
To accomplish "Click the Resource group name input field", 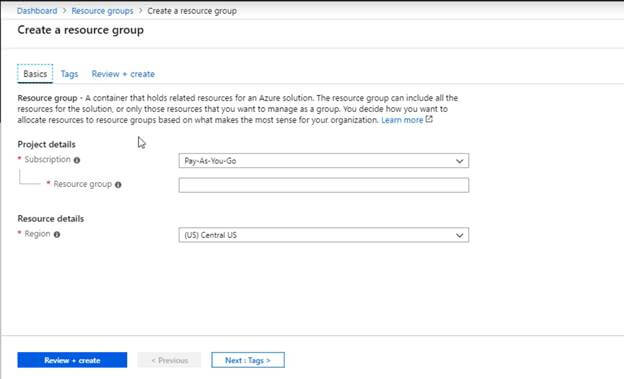I will pos(324,185).
